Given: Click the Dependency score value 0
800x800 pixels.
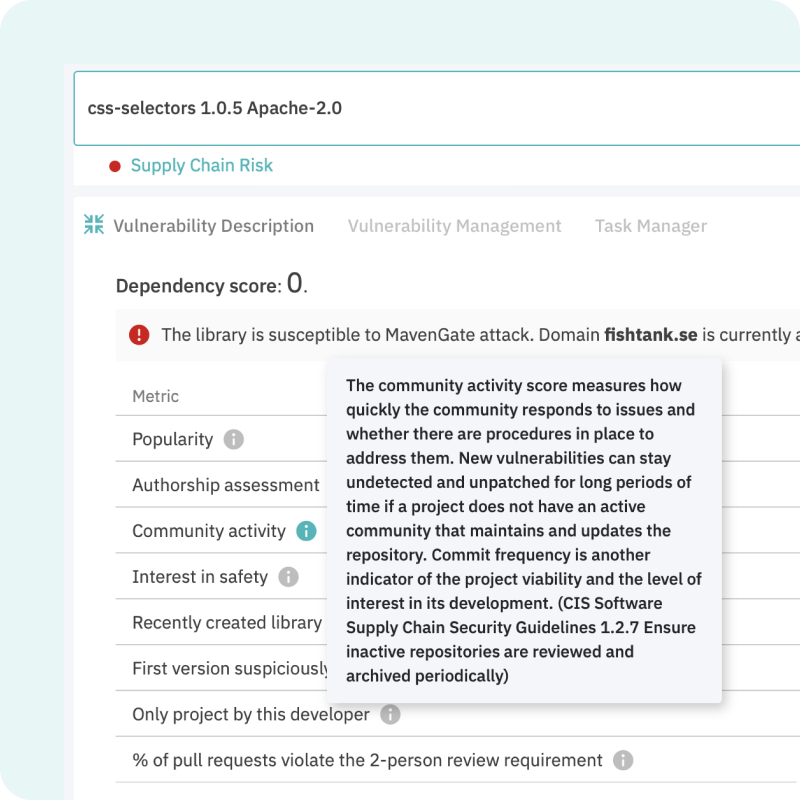Looking at the screenshot, I should pos(294,283).
